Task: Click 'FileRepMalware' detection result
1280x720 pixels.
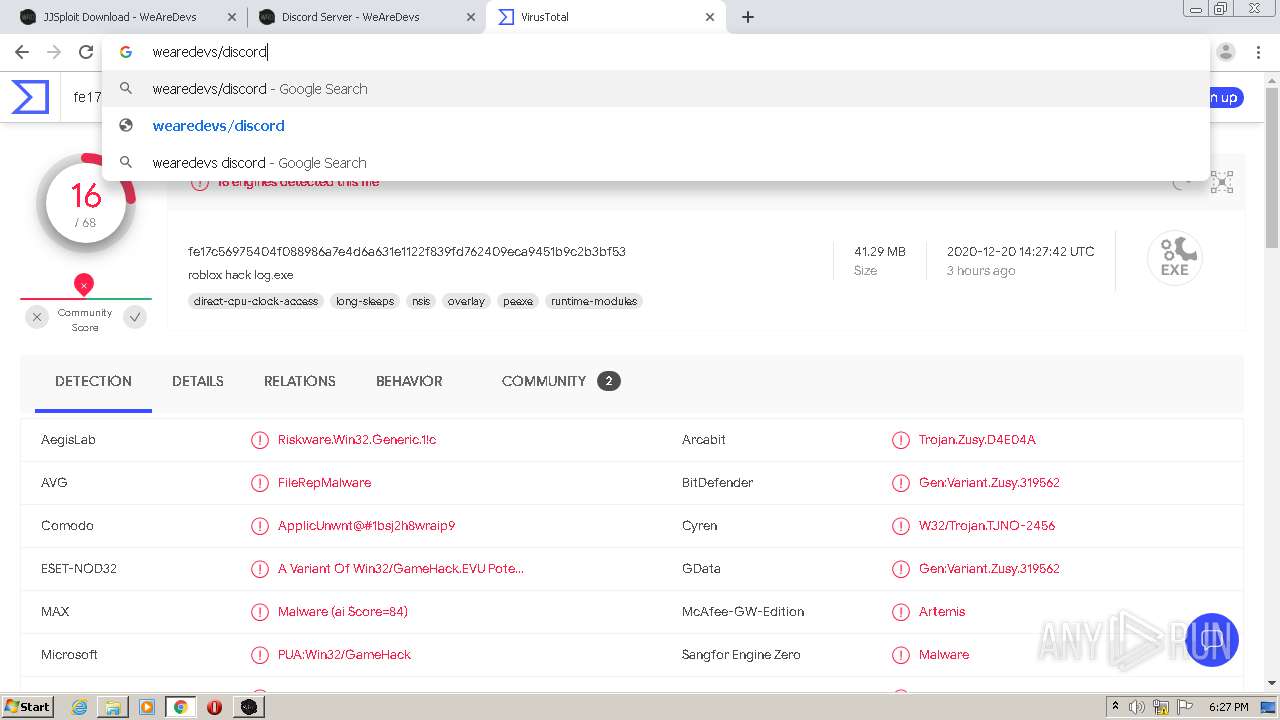Action: coord(325,483)
